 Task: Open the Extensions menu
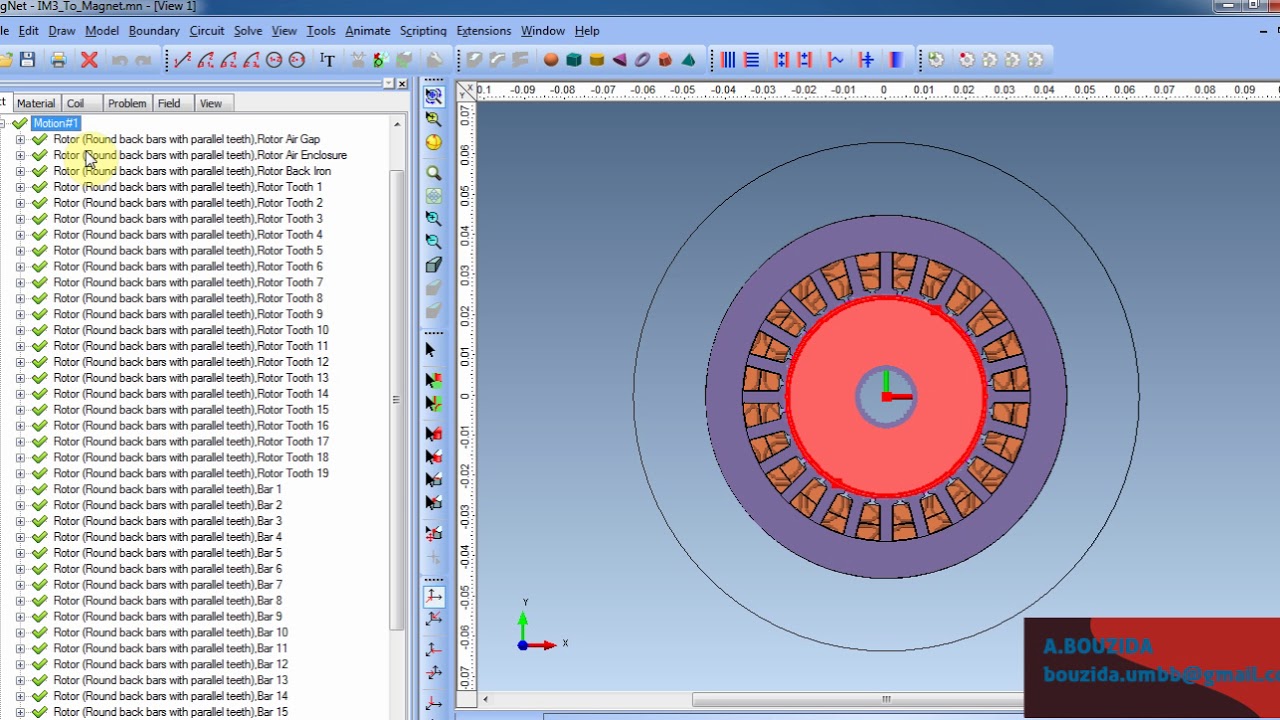pyautogui.click(x=483, y=31)
